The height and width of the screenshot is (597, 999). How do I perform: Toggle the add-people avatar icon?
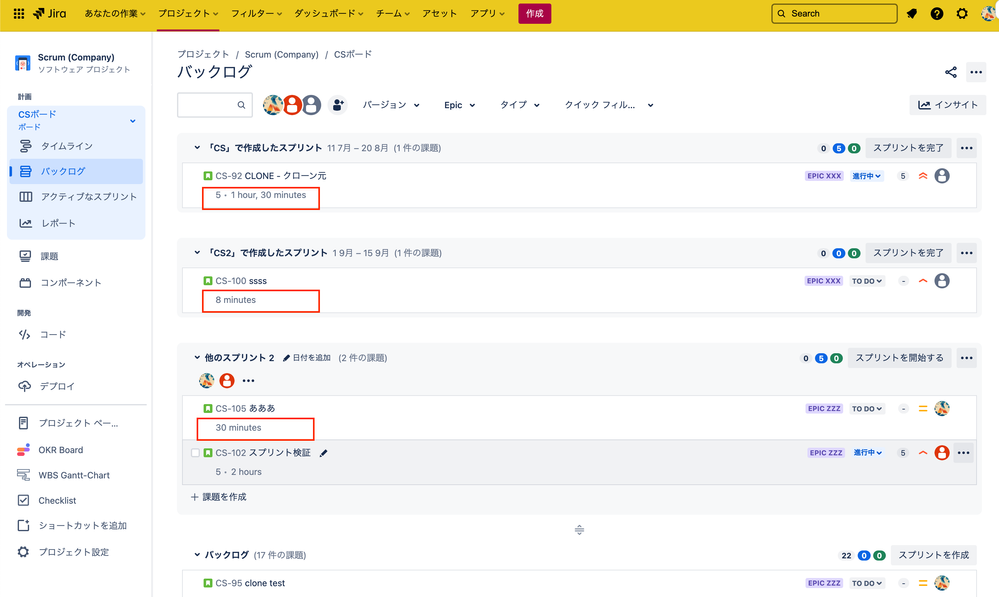336,104
